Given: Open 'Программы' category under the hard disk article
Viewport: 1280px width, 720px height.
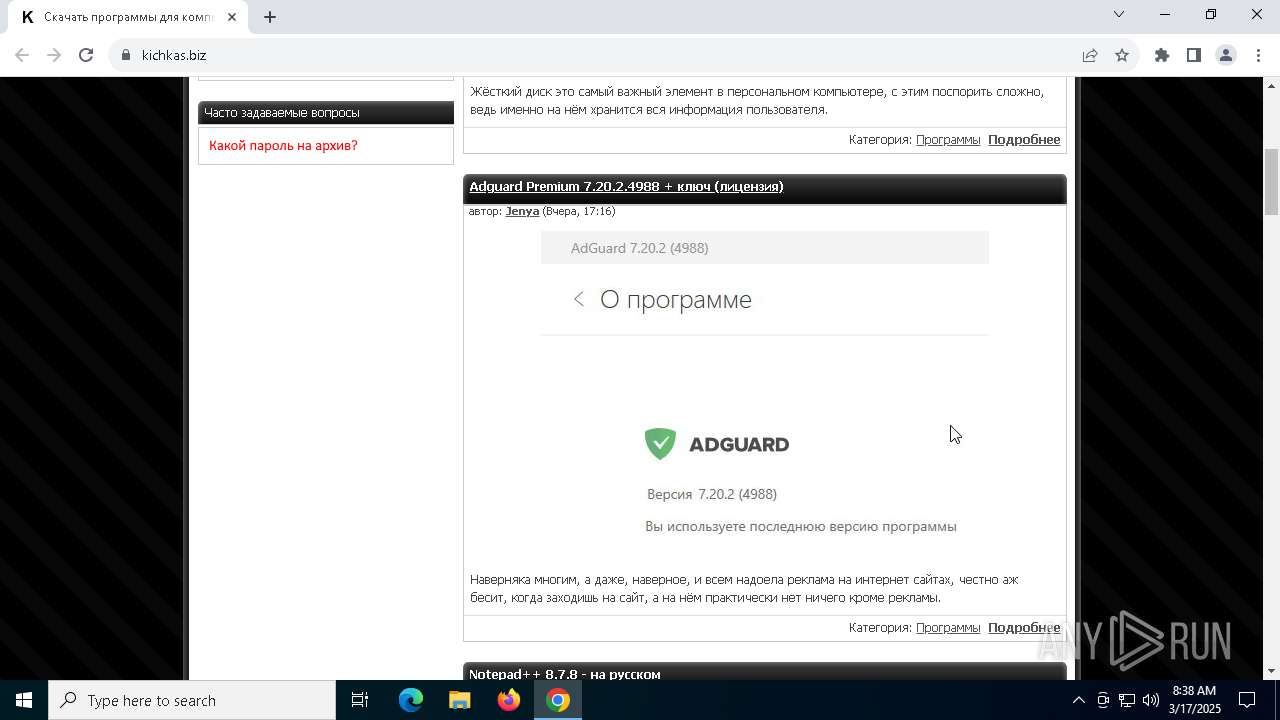Looking at the screenshot, I should (x=948, y=139).
